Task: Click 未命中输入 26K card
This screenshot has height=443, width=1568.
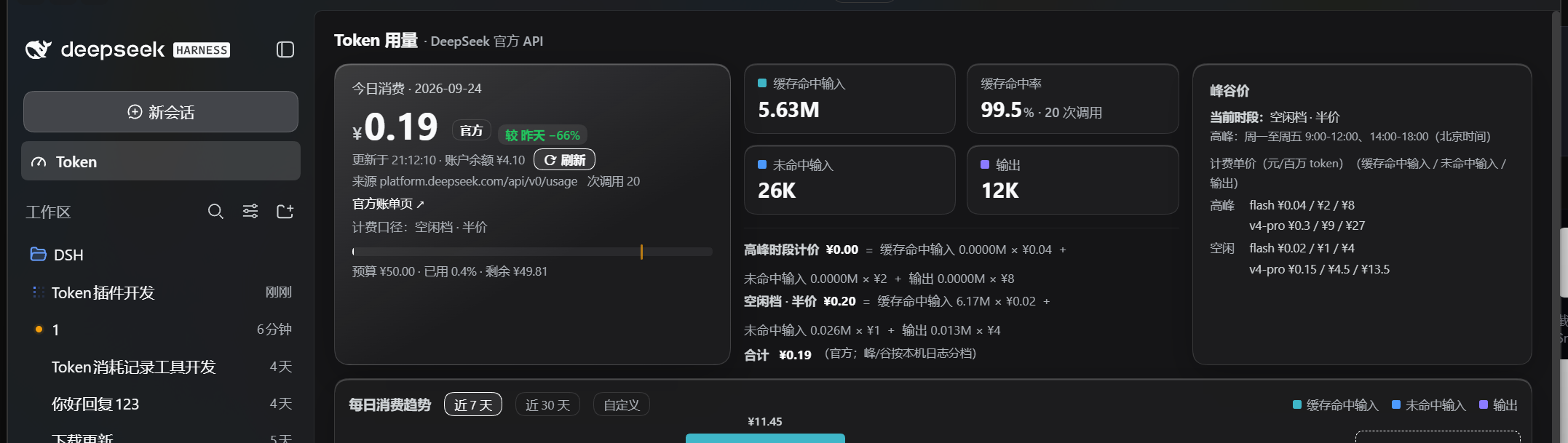Action: pyautogui.click(x=850, y=180)
